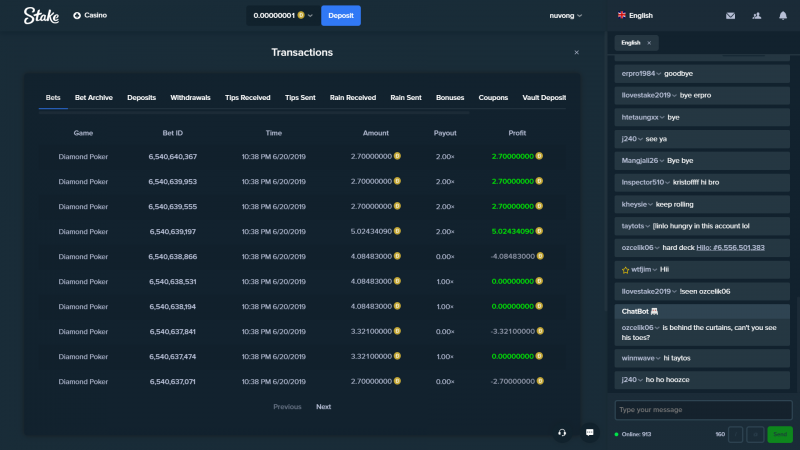
Task: Go to Next page of bets
Action: (x=323, y=407)
